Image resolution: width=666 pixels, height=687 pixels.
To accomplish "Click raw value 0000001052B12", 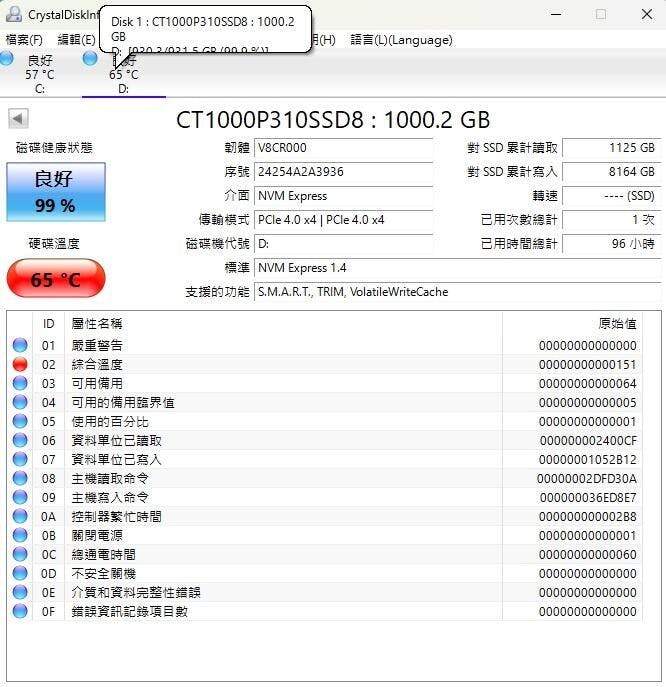I will 588,460.
